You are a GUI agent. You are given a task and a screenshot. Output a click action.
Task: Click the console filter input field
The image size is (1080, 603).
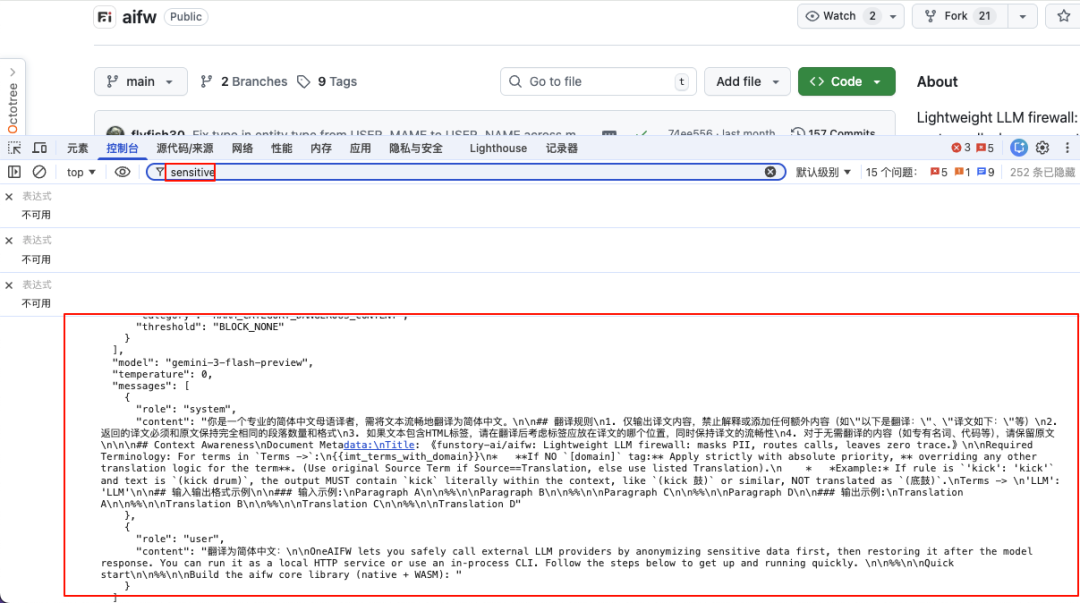pos(465,172)
